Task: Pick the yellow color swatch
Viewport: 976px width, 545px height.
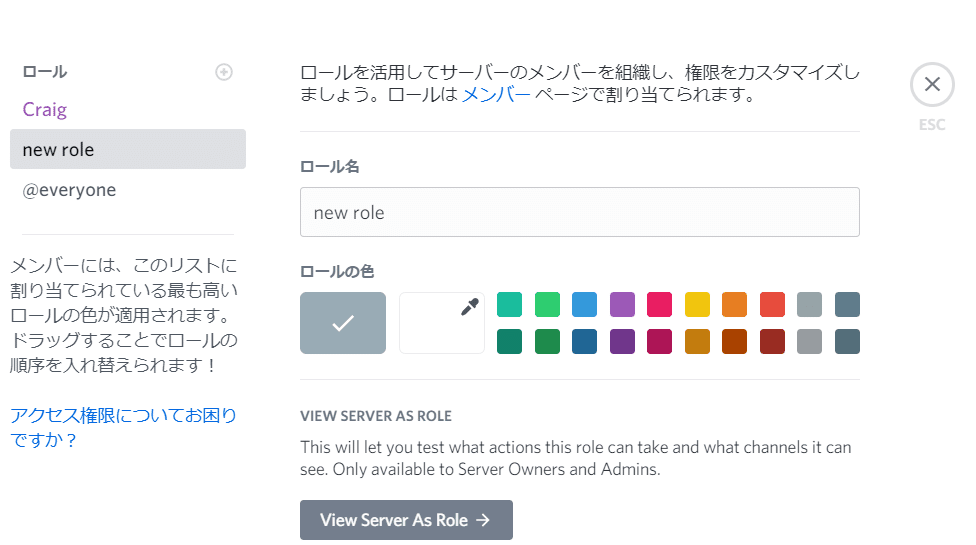Action: pyautogui.click(x=697, y=304)
